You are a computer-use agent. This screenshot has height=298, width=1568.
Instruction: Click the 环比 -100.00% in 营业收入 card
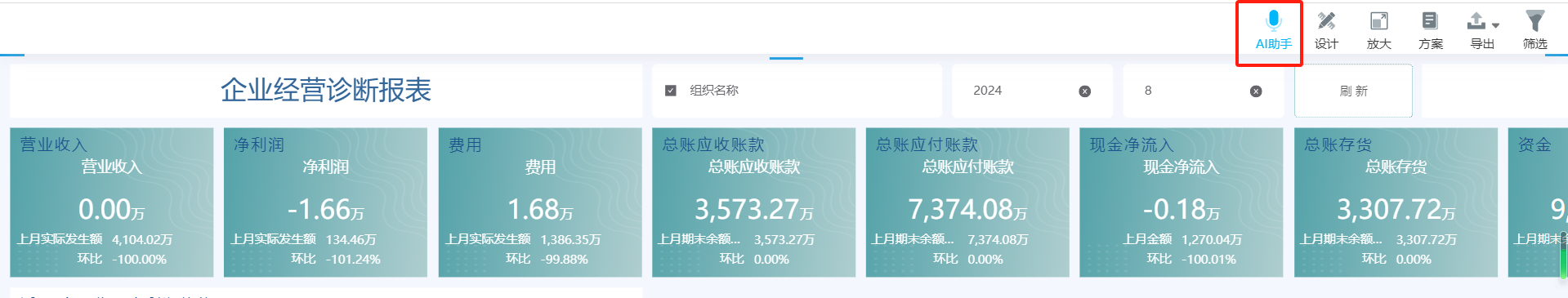coord(122,259)
